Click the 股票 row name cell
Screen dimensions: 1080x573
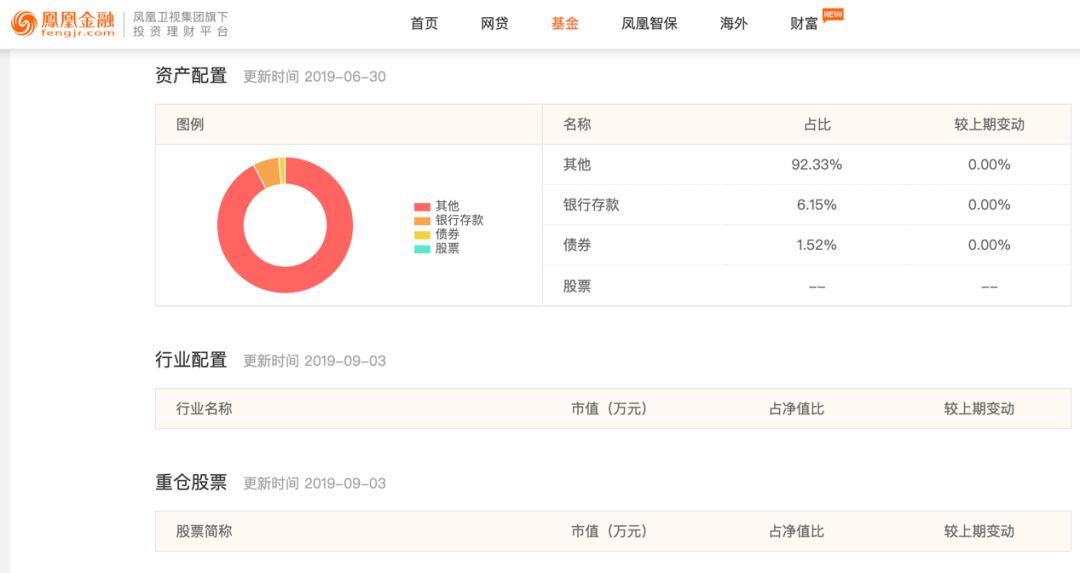point(577,286)
